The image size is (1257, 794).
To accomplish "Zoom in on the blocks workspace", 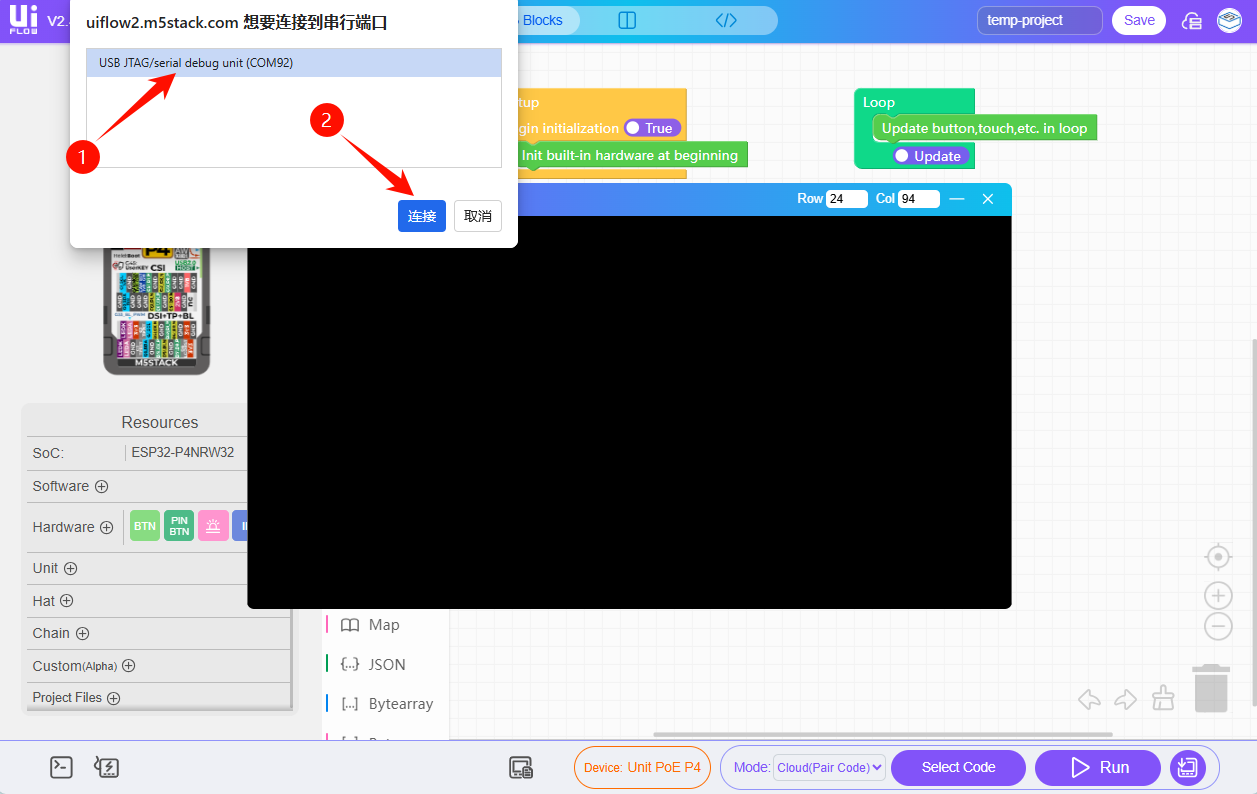I will tap(1217, 597).
